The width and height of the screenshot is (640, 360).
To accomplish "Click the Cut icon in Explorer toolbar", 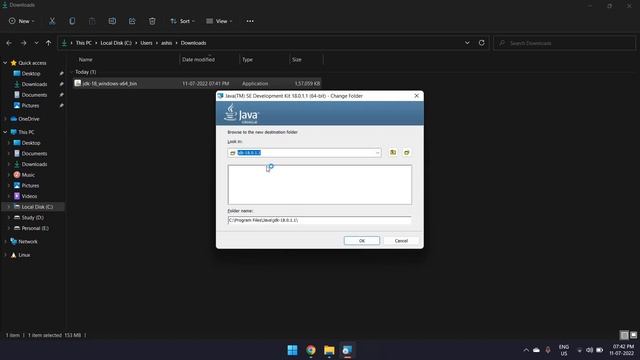I will (52, 21).
